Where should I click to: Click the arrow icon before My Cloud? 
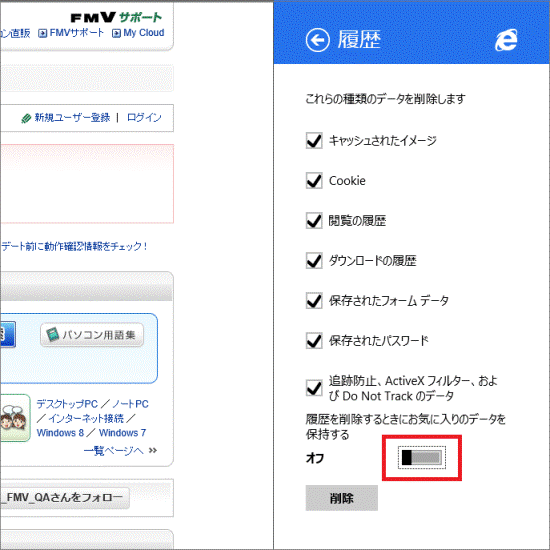(x=116, y=33)
